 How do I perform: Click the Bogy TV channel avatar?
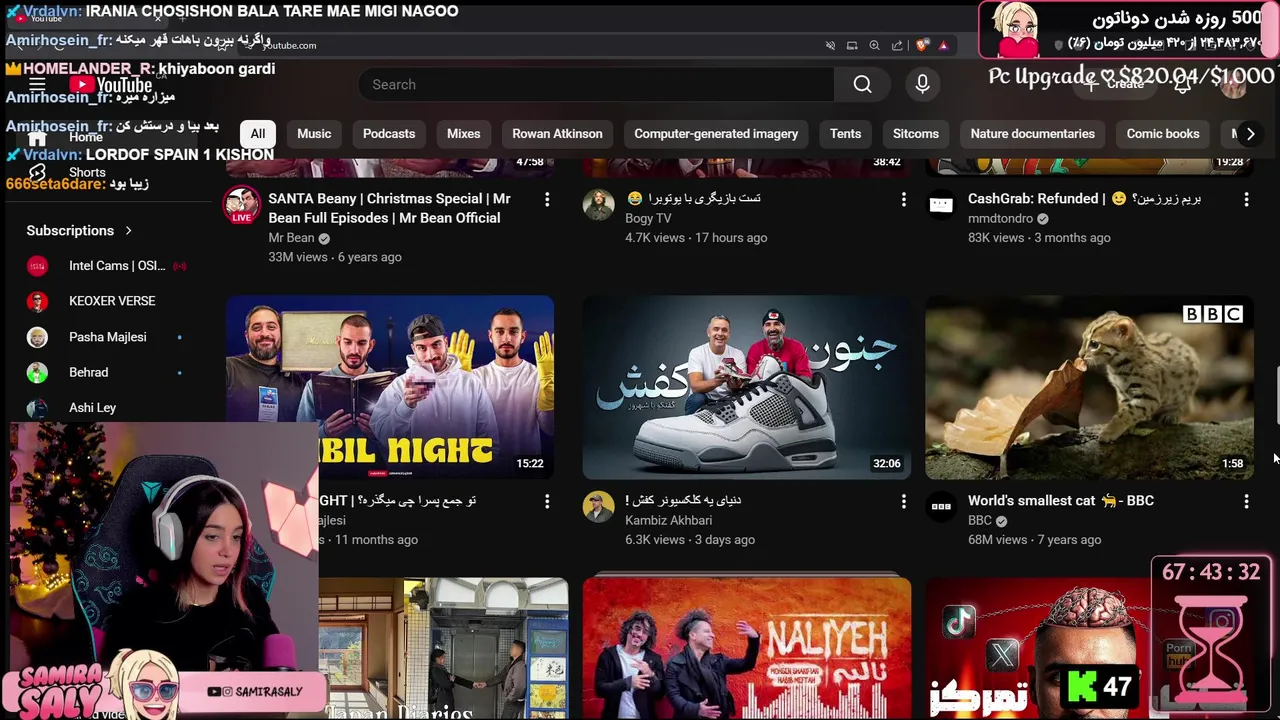pyautogui.click(x=598, y=205)
